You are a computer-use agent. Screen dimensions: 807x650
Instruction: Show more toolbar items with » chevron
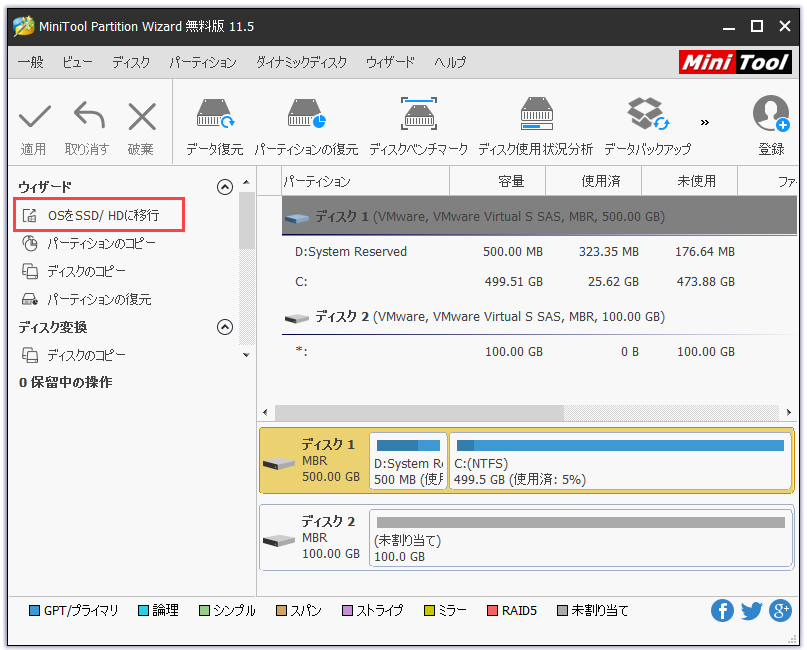tap(705, 122)
